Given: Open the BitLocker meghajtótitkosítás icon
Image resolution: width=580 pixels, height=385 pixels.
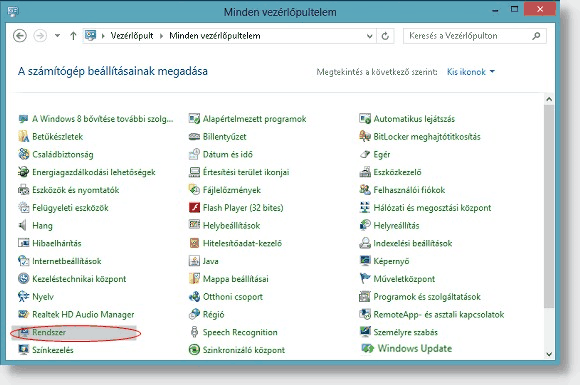Looking at the screenshot, I should [x=365, y=136].
